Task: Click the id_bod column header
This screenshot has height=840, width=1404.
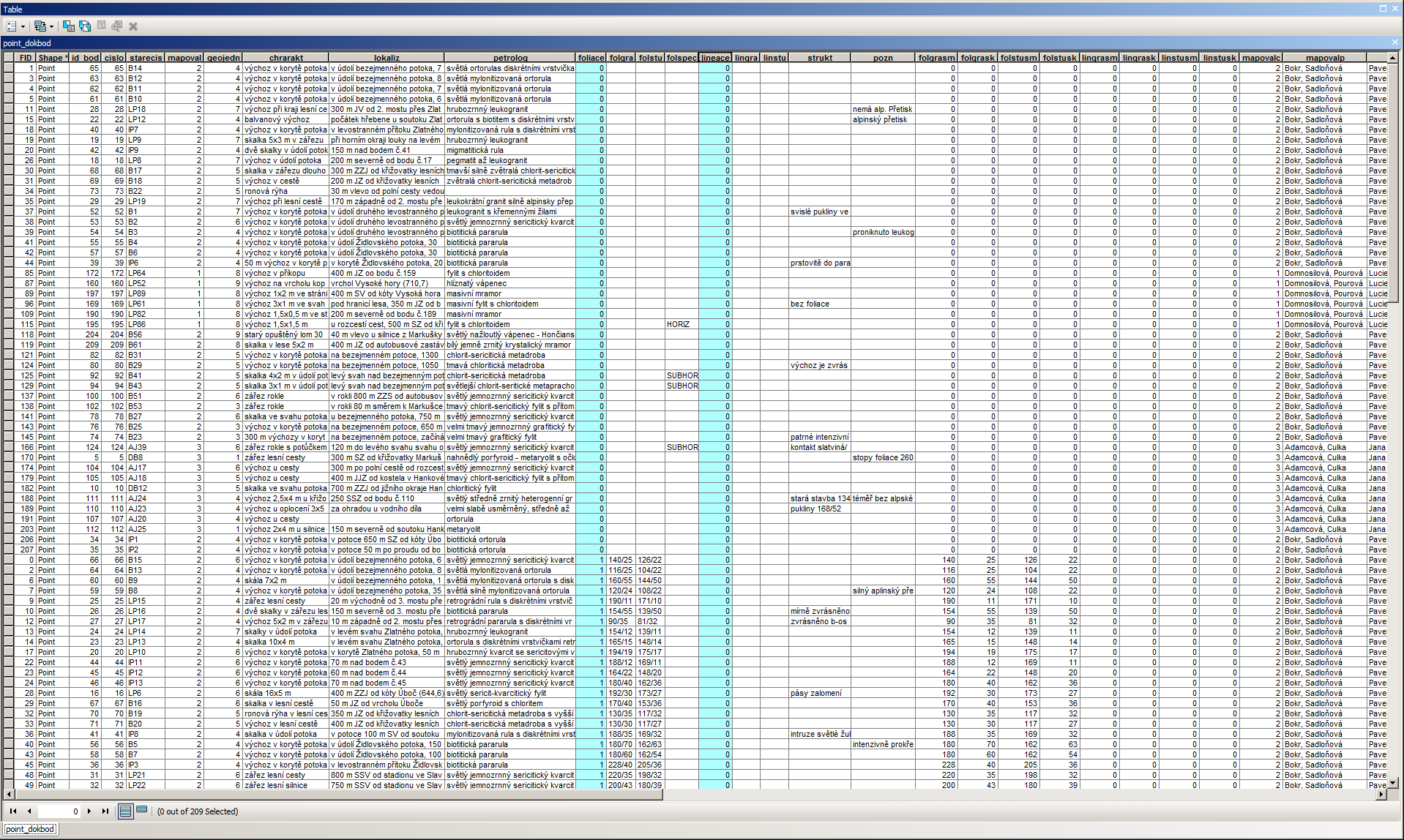Action: pyautogui.click(x=85, y=58)
